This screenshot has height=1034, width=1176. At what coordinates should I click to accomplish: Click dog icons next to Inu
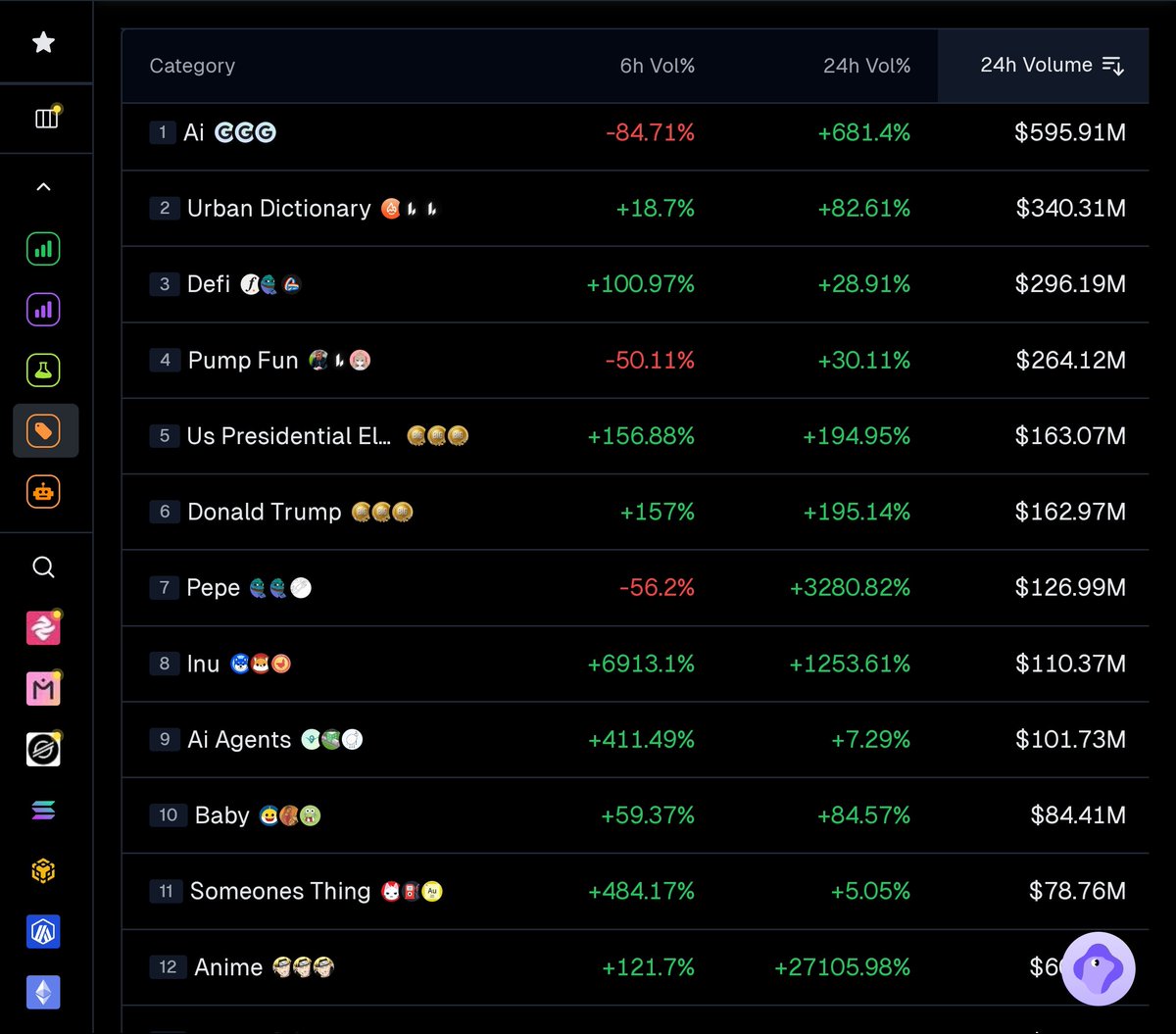[x=261, y=665]
